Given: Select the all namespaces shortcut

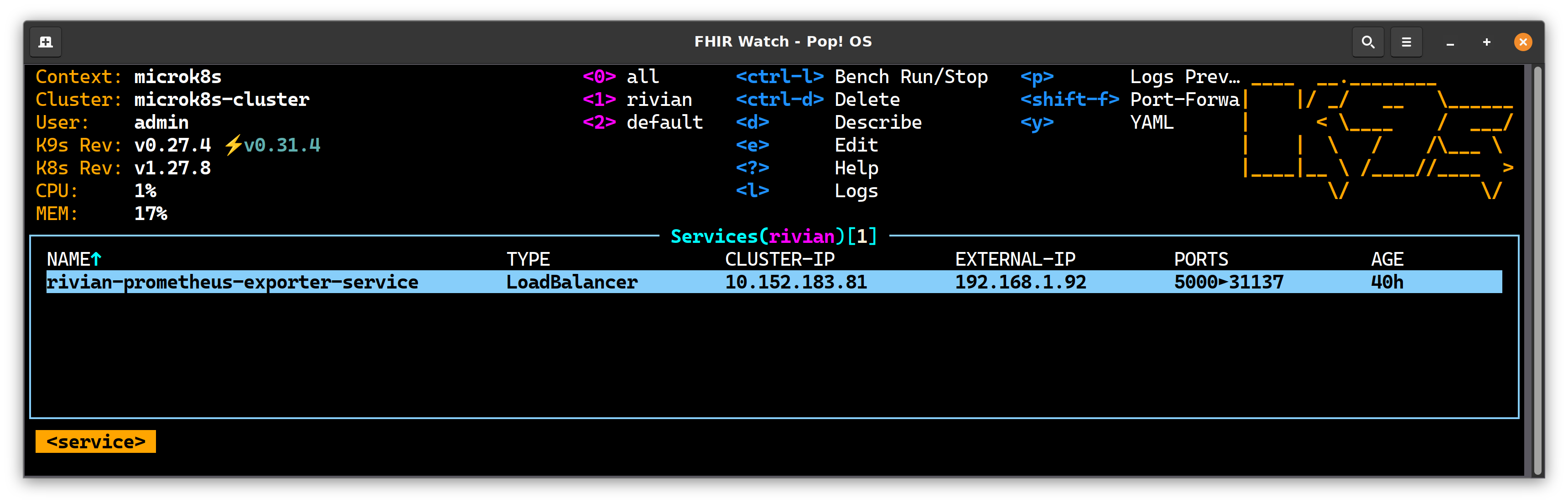Looking at the screenshot, I should [642, 77].
